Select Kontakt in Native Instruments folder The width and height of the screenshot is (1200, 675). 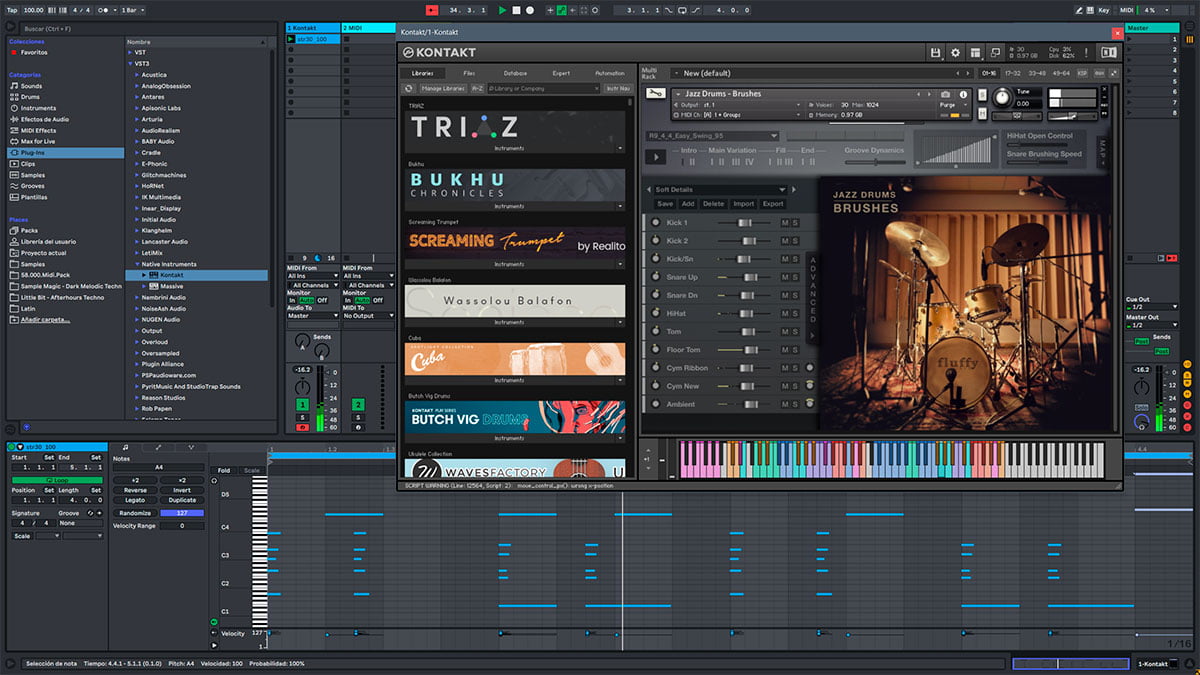pos(196,274)
